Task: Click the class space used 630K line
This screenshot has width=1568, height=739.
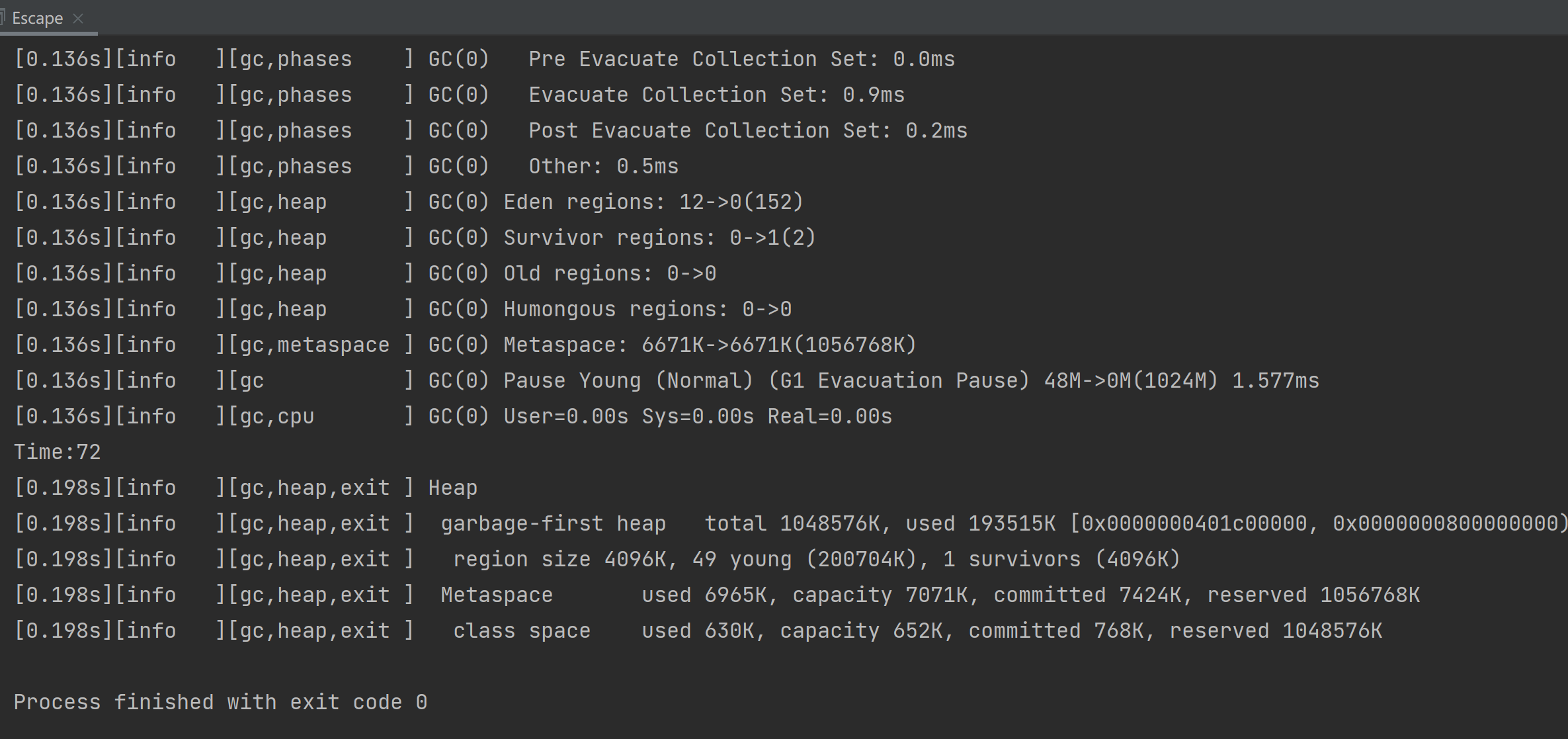Action: pos(917,630)
